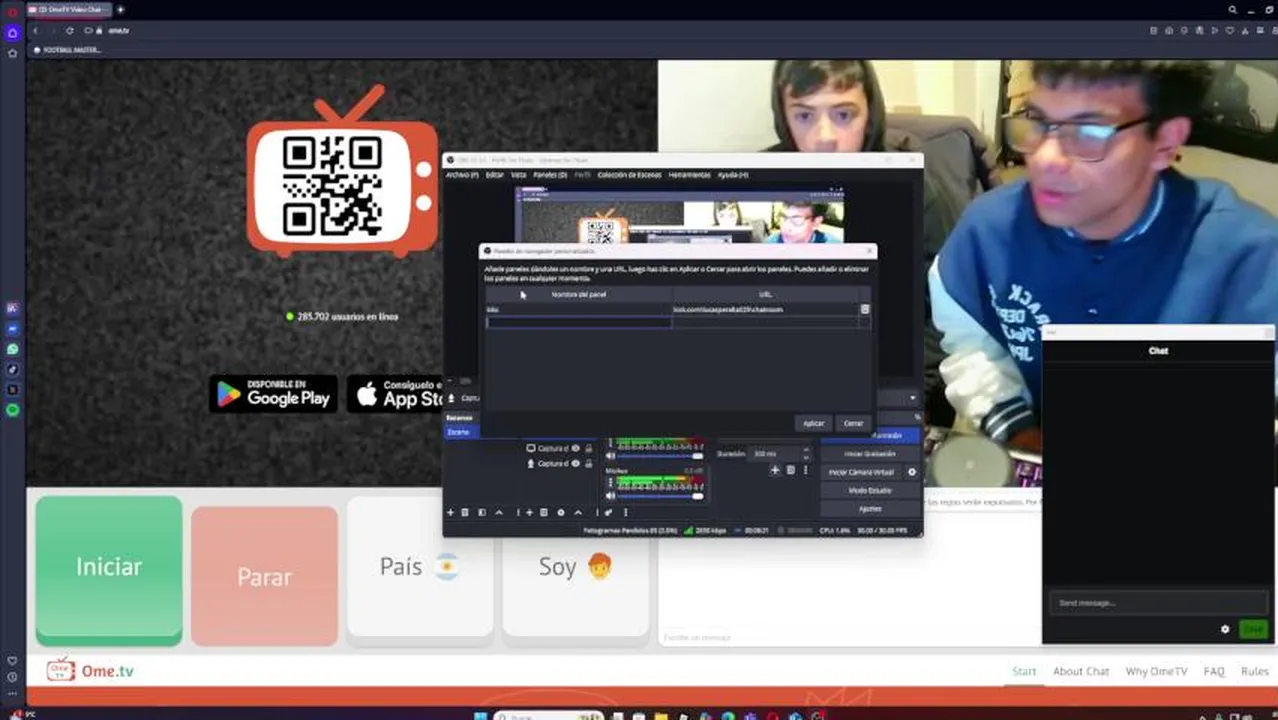Open the App Store download badge

[395, 393]
